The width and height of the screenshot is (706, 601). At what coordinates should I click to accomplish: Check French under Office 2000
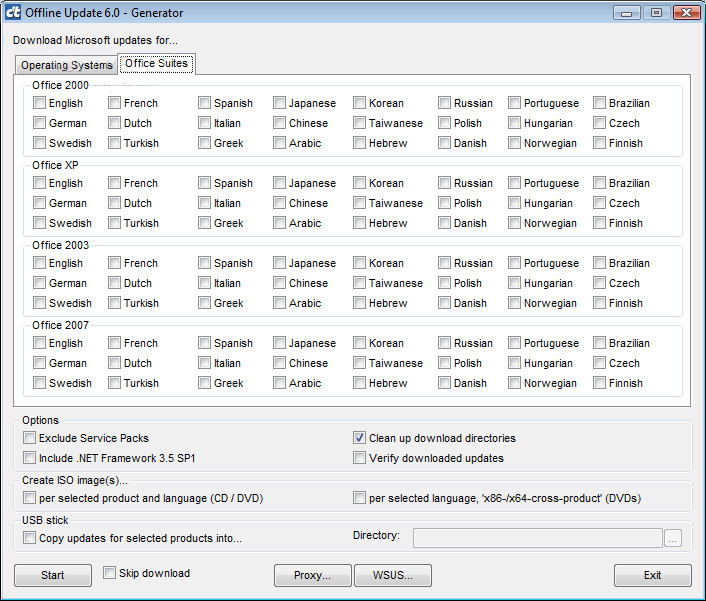pos(114,103)
